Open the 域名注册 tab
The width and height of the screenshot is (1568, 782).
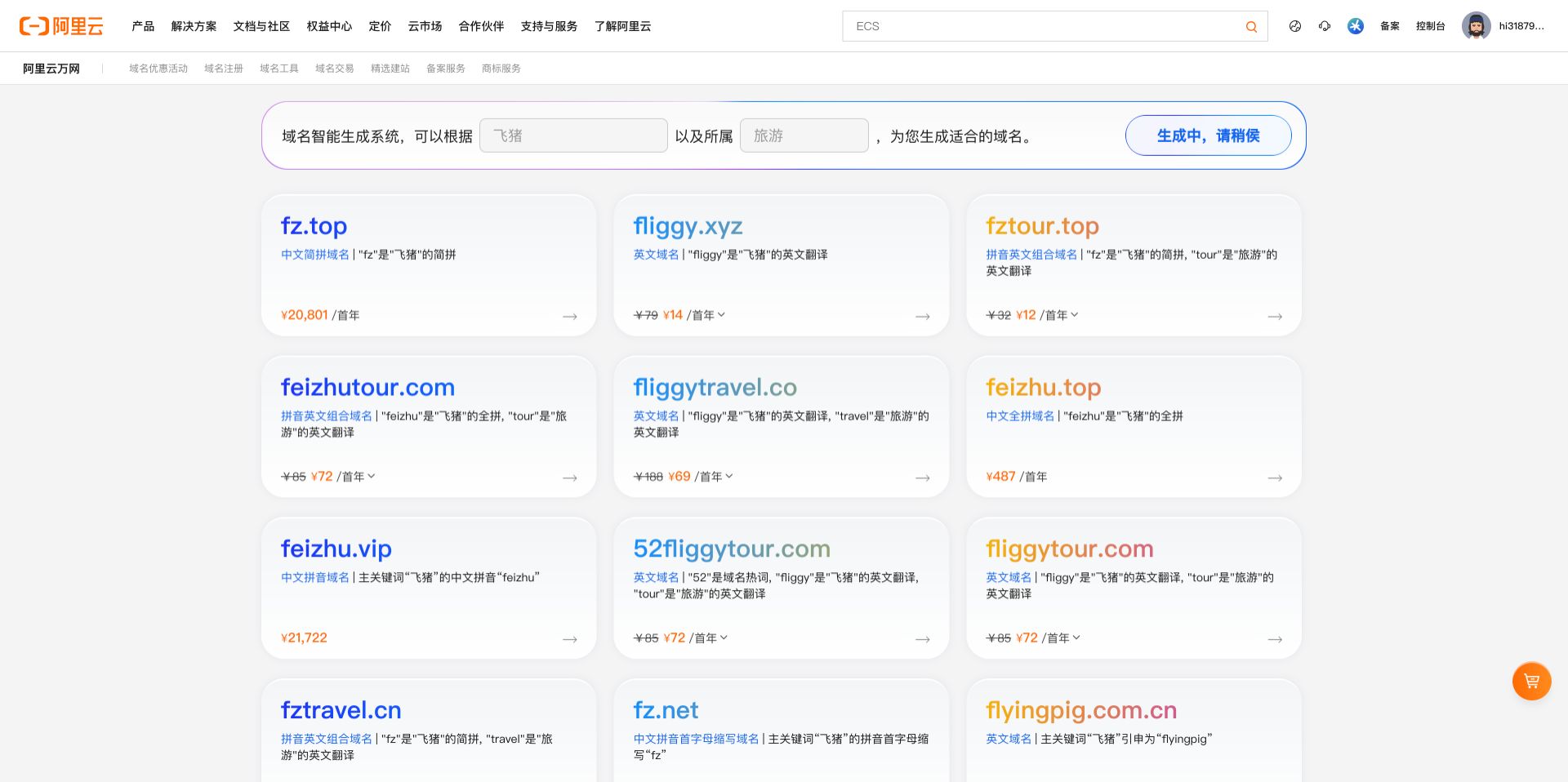223,69
